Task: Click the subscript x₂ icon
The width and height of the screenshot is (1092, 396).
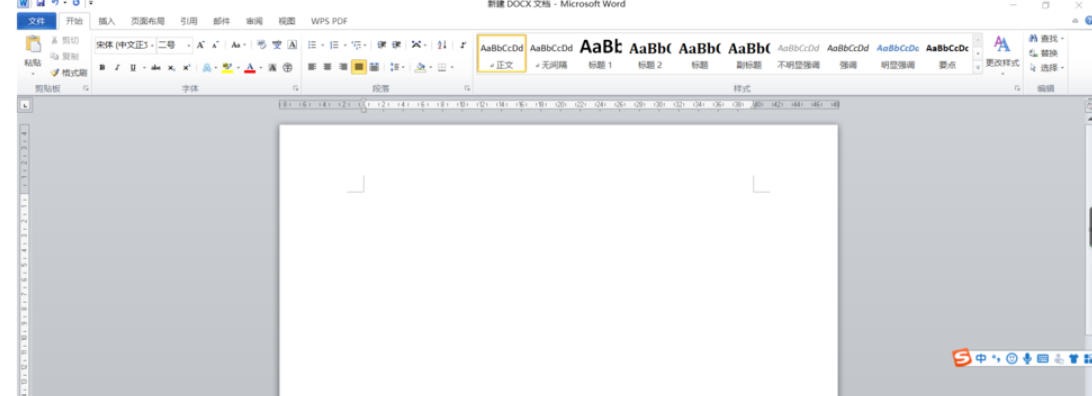Action: [171, 68]
